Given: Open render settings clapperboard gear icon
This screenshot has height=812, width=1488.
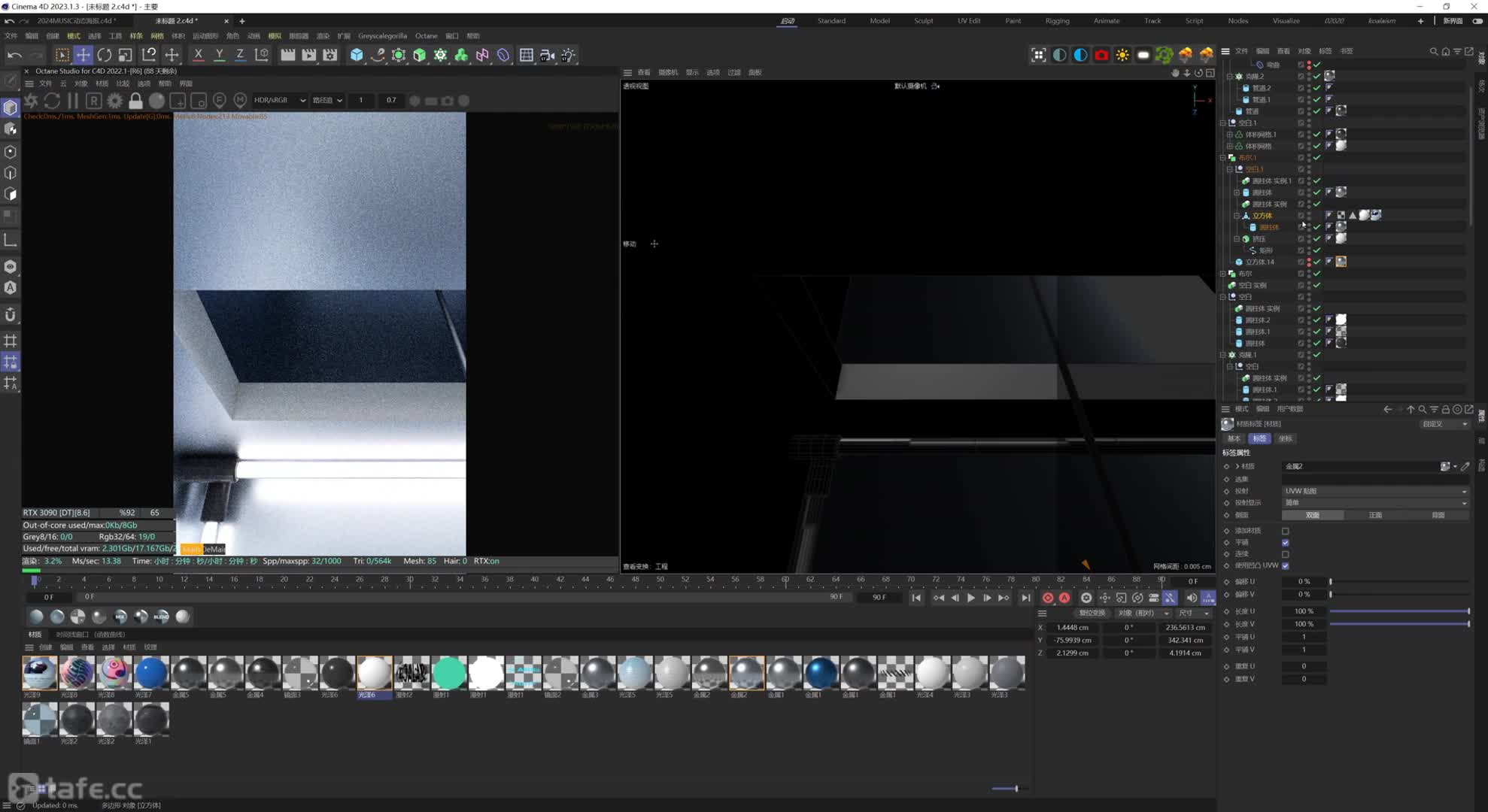Looking at the screenshot, I should pyautogui.click(x=329, y=55).
